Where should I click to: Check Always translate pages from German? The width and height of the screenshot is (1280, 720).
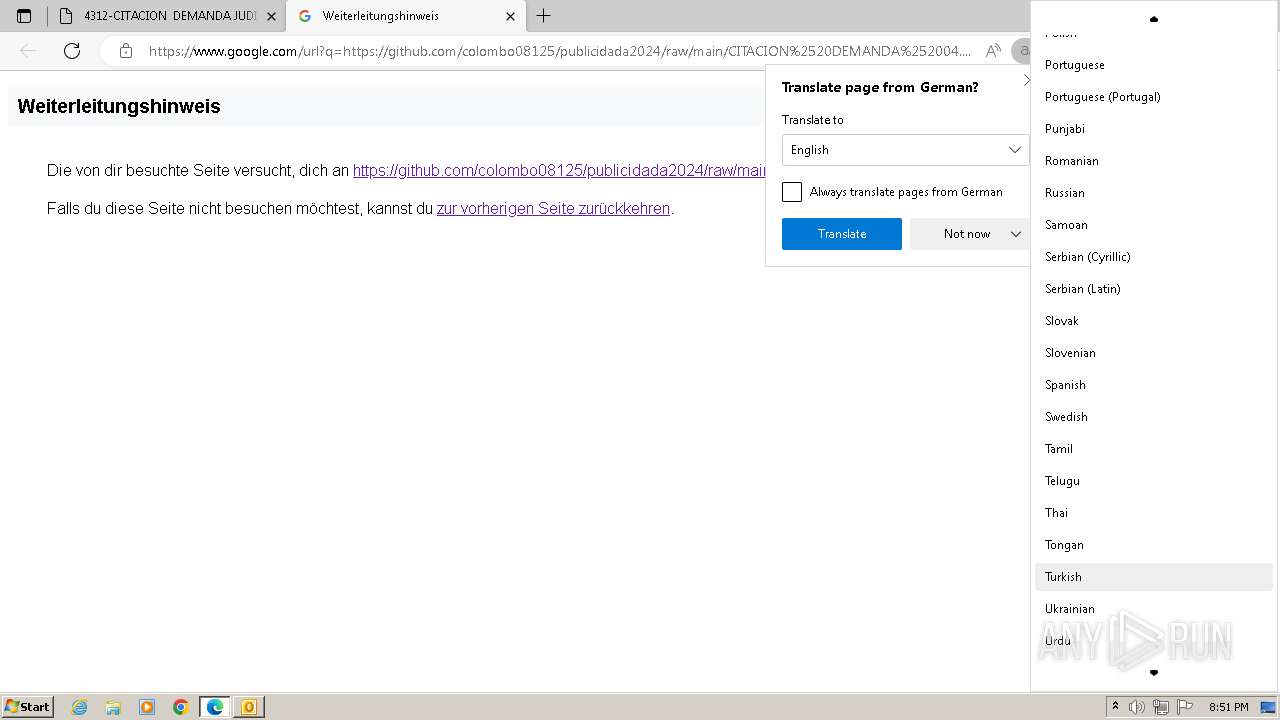pos(792,192)
